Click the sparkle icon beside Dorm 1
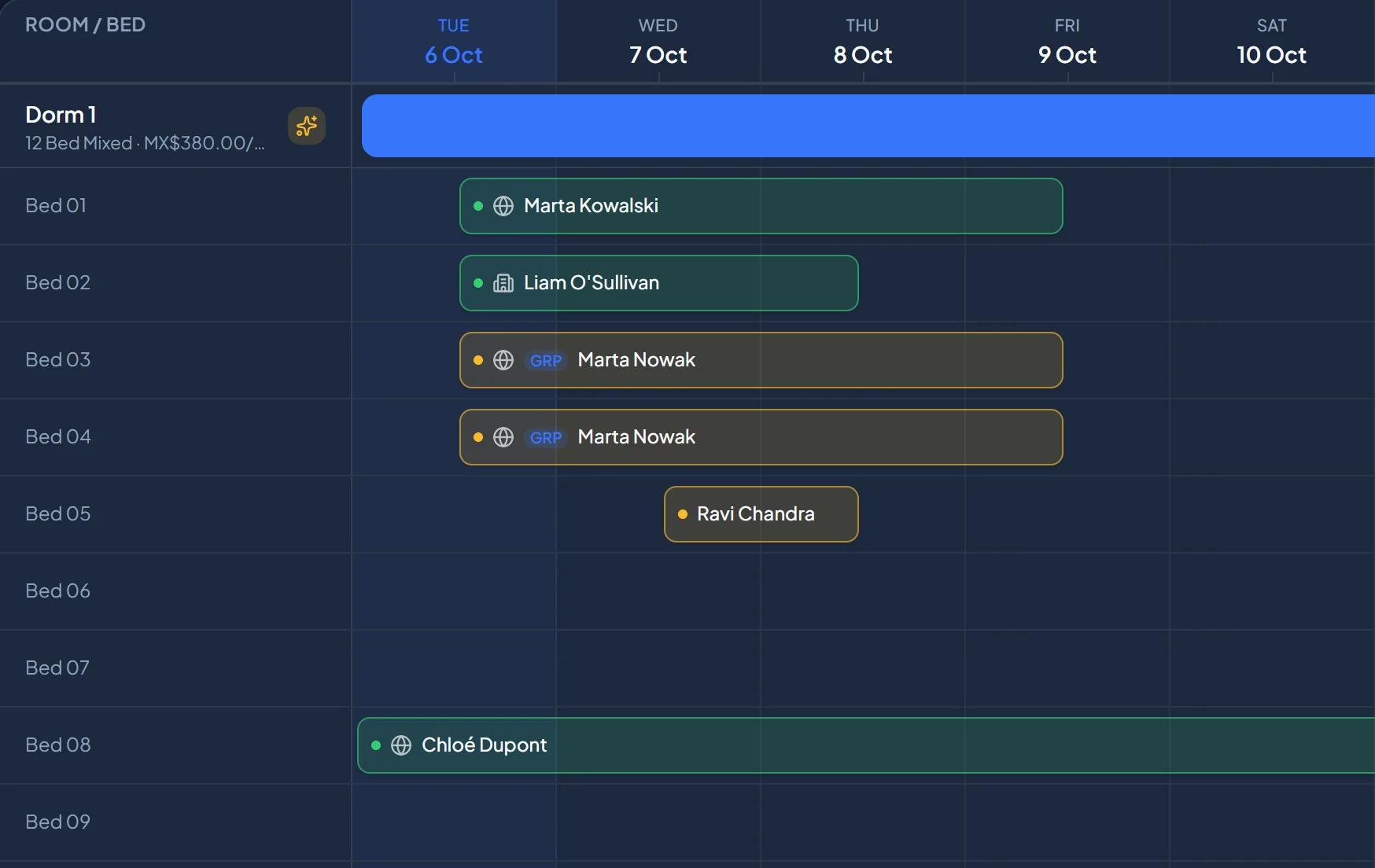This screenshot has width=1375, height=868. click(307, 126)
